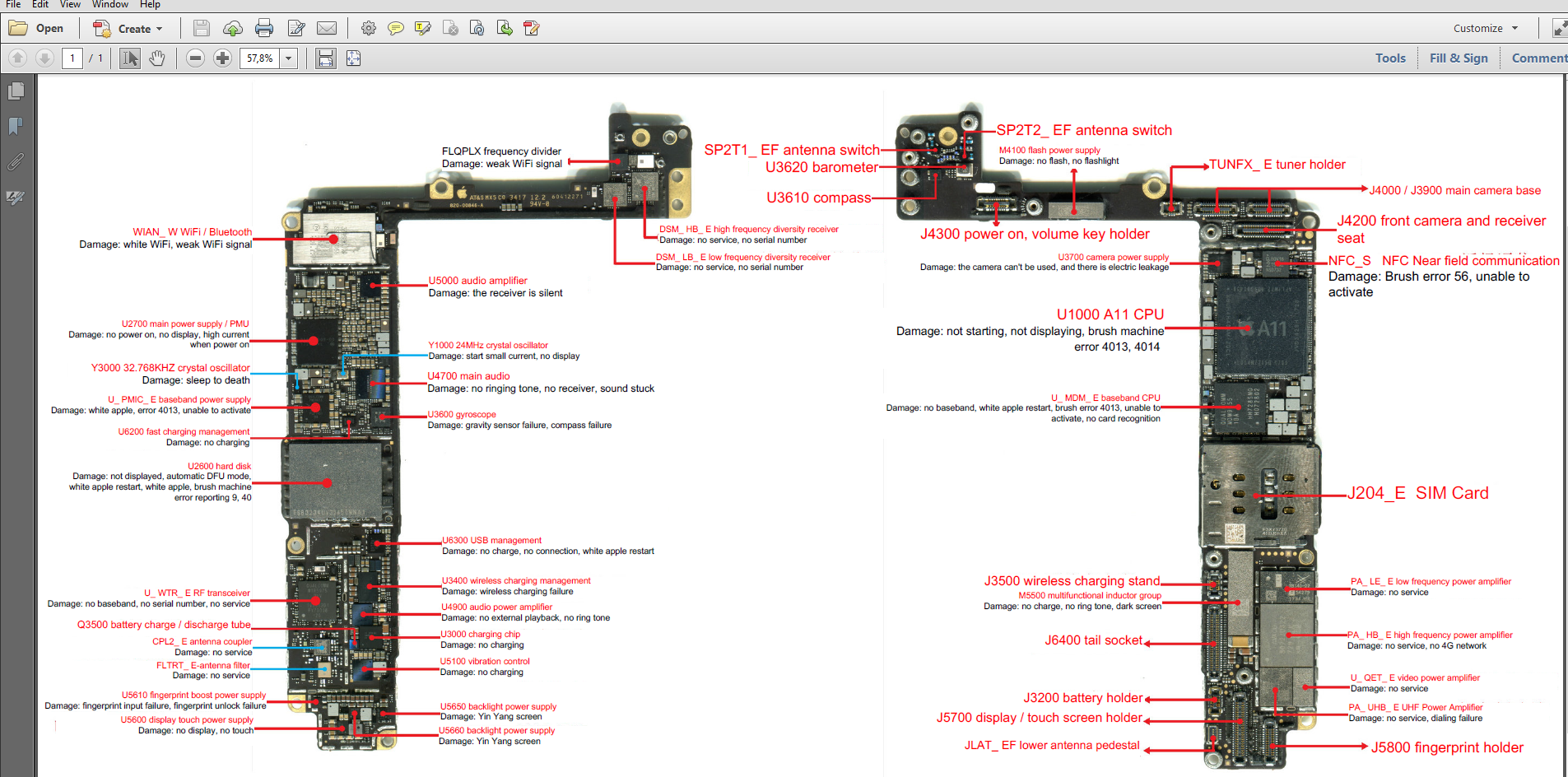Add a sticky note comment
The image size is (1568, 777).
pyautogui.click(x=396, y=29)
